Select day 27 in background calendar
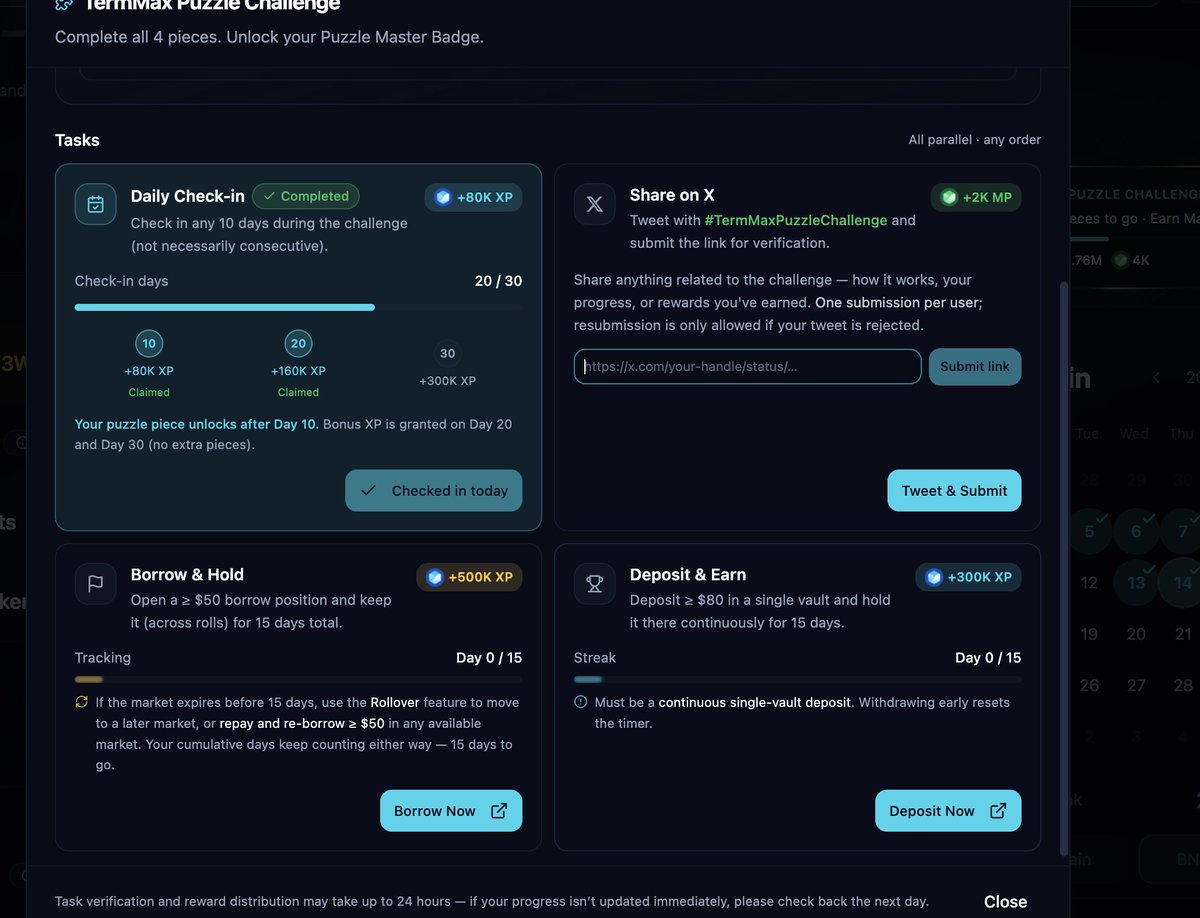Screen dimensions: 1200x918 point(1136,685)
